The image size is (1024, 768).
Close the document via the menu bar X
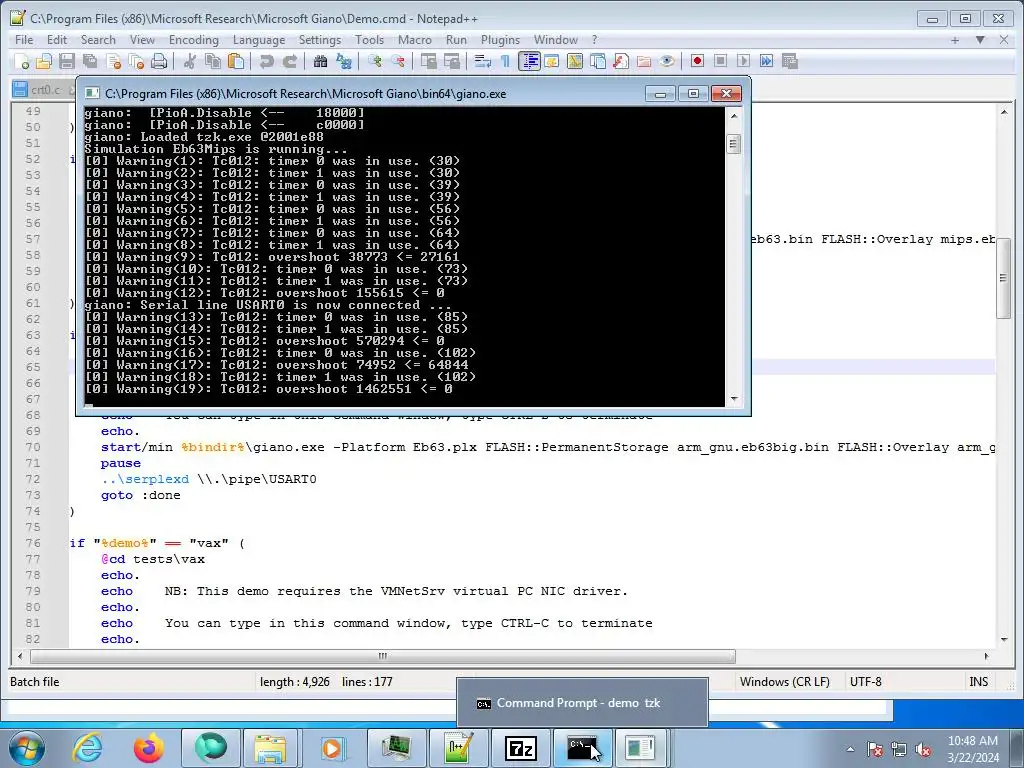coord(1004,40)
